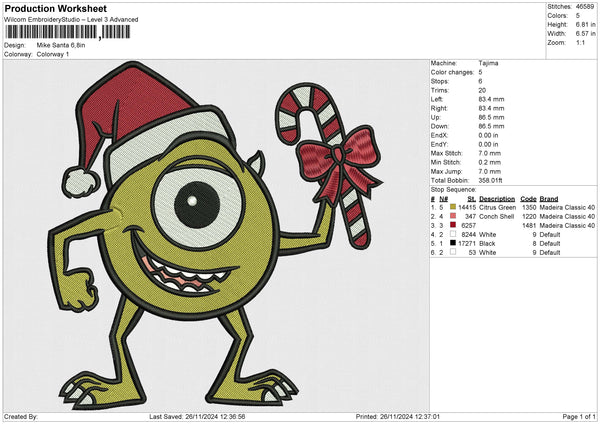The width and height of the screenshot is (600, 424).
Task: Click the Zoom value '1:1'
Action: tap(580, 42)
